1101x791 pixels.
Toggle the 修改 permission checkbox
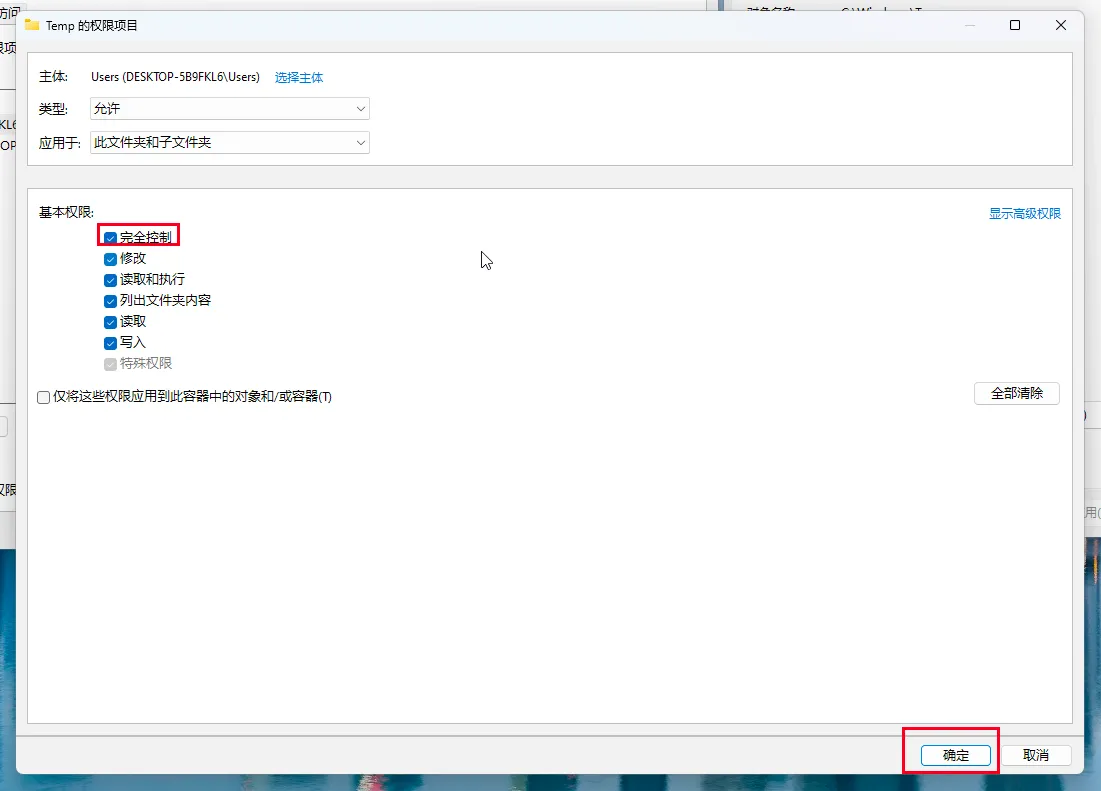point(111,259)
